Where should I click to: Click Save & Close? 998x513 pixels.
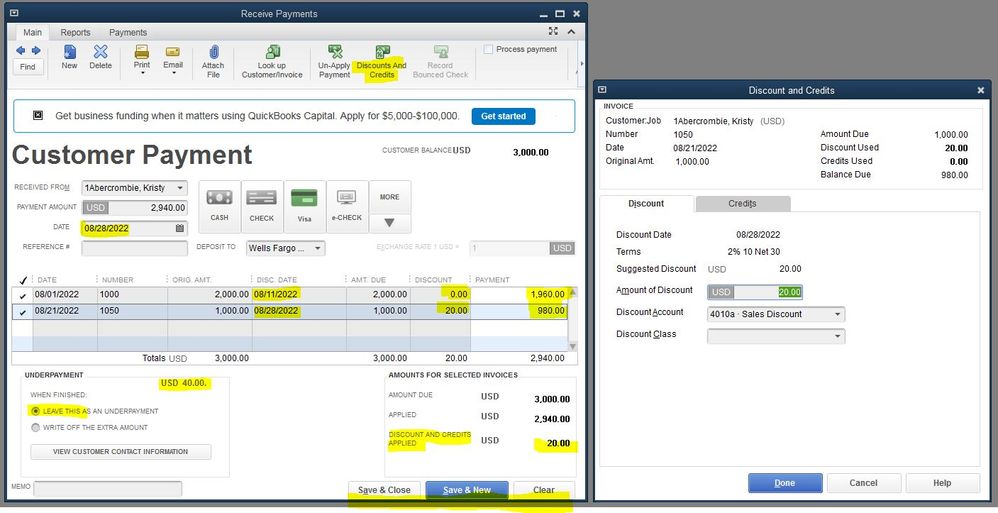click(384, 490)
